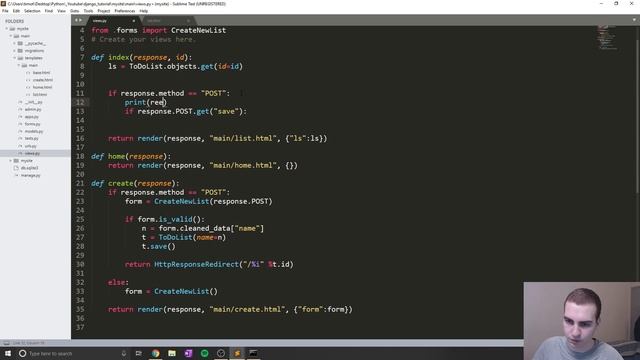The height and width of the screenshot is (360, 640).
Task: Open the Find menu
Action: coord(49,11)
